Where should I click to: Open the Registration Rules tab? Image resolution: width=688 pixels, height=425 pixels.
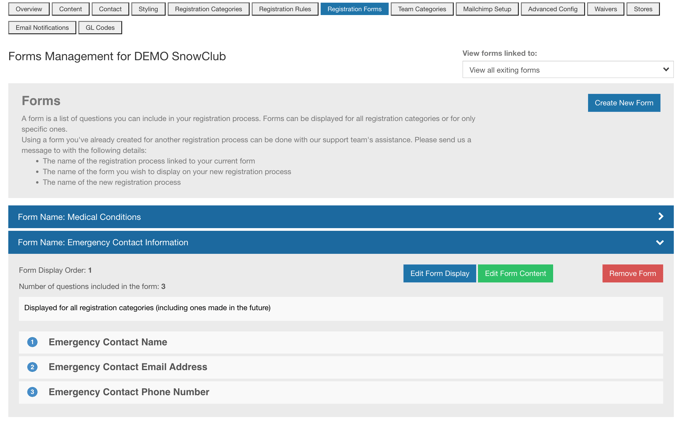(285, 9)
